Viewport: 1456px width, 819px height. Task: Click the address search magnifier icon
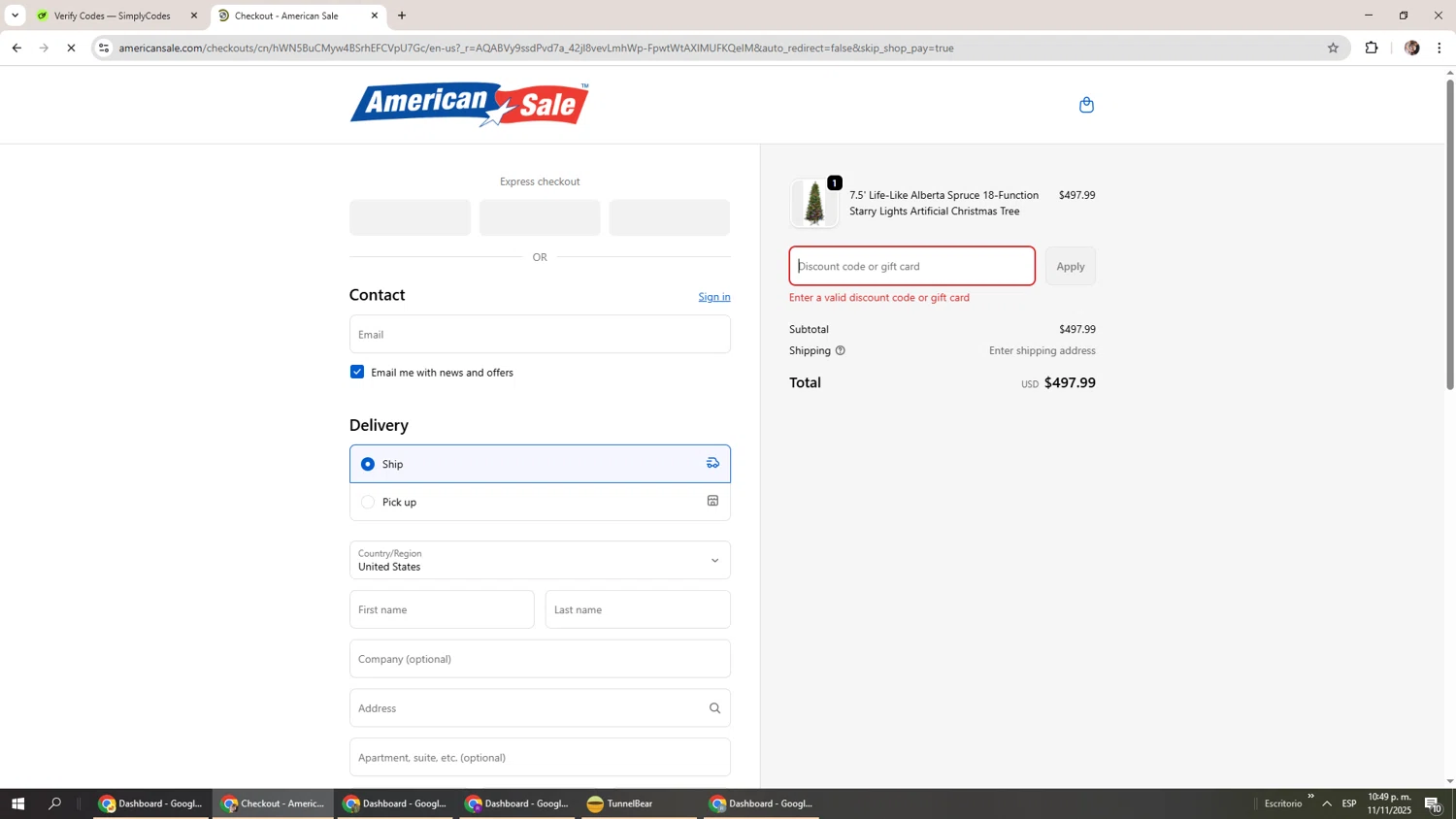[x=714, y=708]
